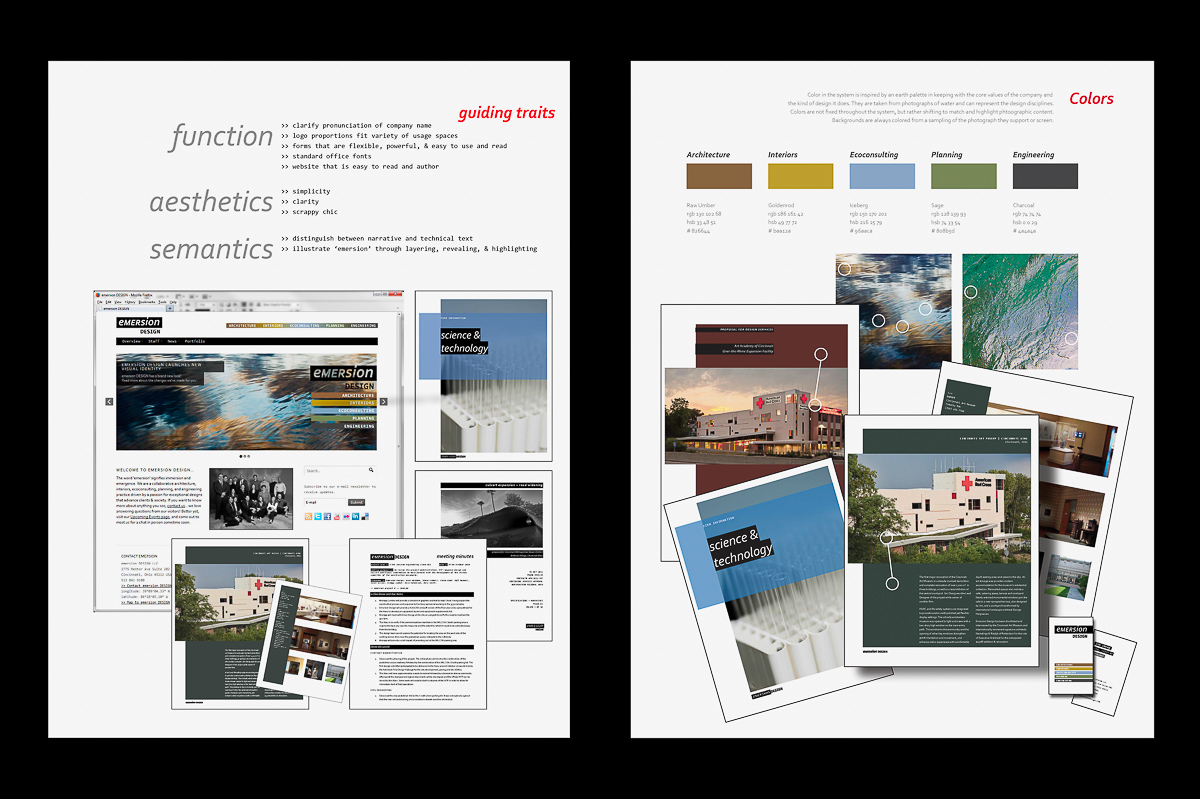1200x799 pixels.
Task: Click the RSS feed icon
Action: tap(308, 517)
